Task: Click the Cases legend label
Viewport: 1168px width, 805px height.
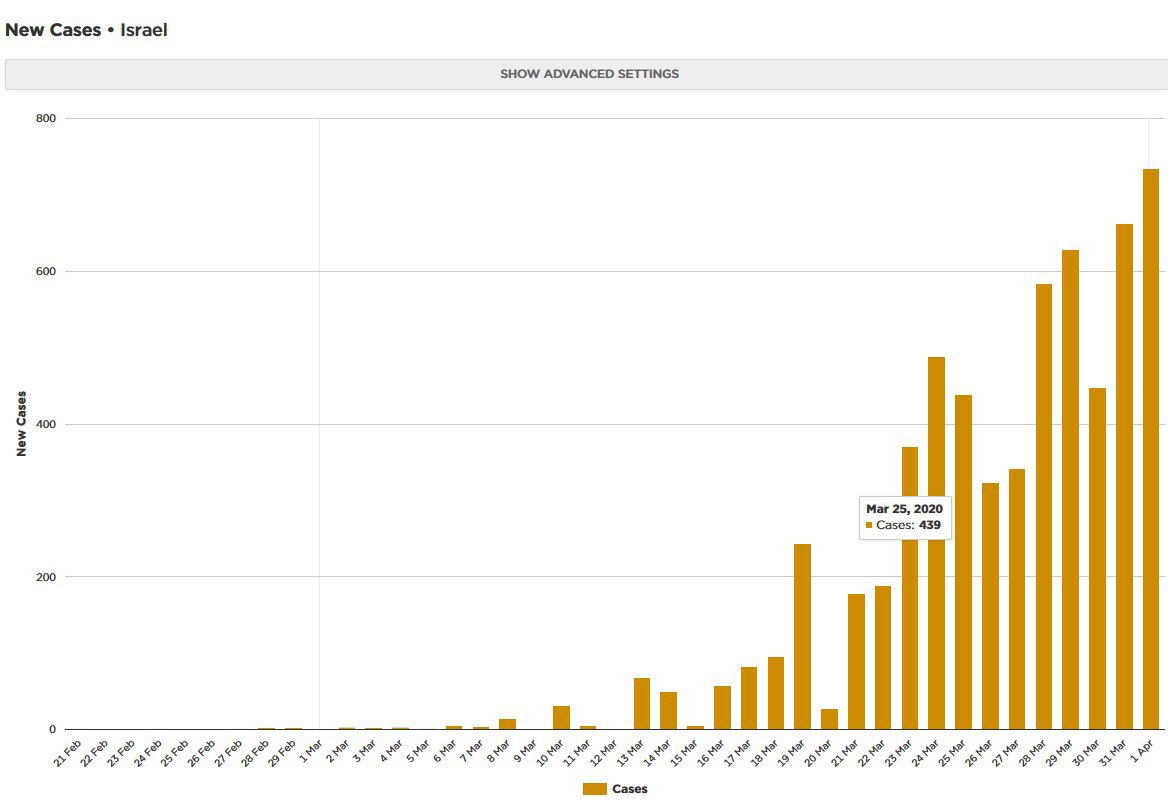Action: point(629,789)
